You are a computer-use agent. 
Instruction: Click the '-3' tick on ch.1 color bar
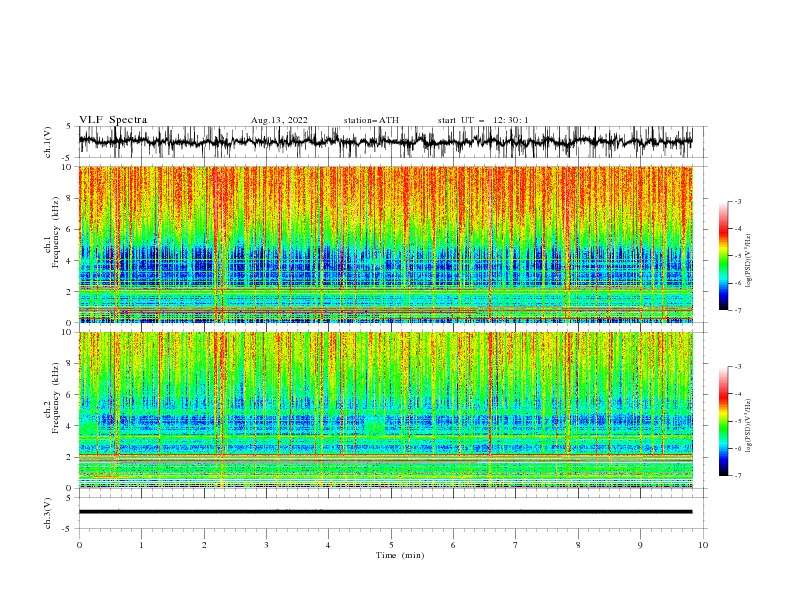tap(737, 201)
